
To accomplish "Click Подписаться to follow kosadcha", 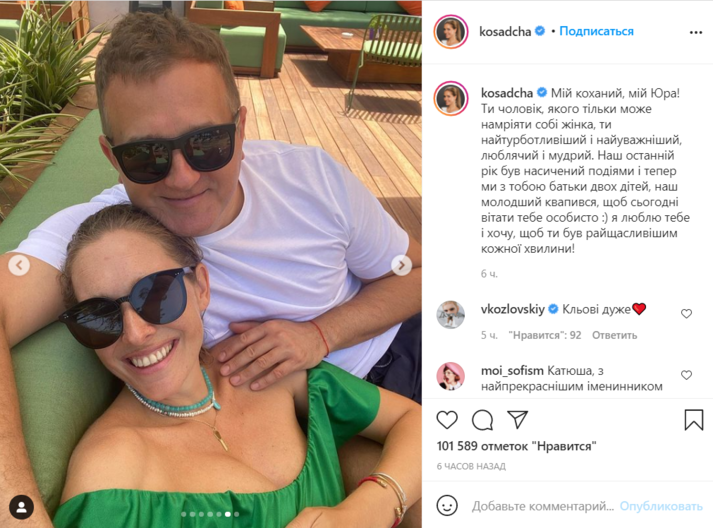I will (x=596, y=31).
